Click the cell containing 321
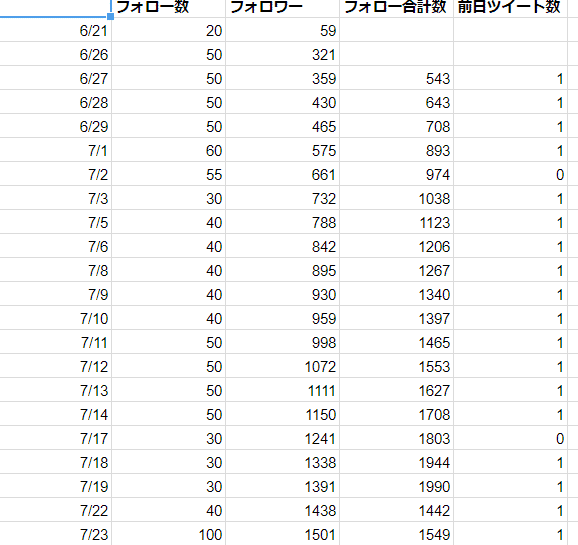 (282, 54)
